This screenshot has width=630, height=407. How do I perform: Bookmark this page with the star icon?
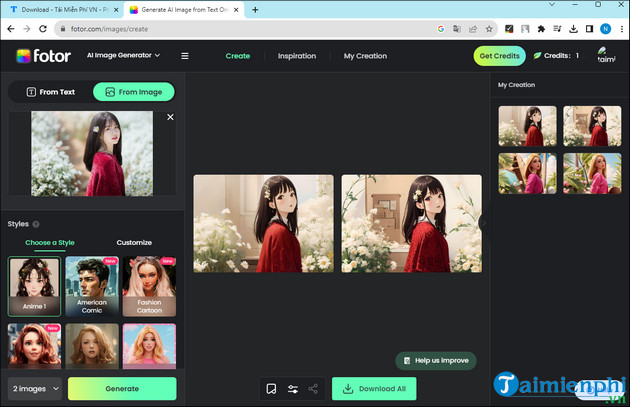coord(489,29)
